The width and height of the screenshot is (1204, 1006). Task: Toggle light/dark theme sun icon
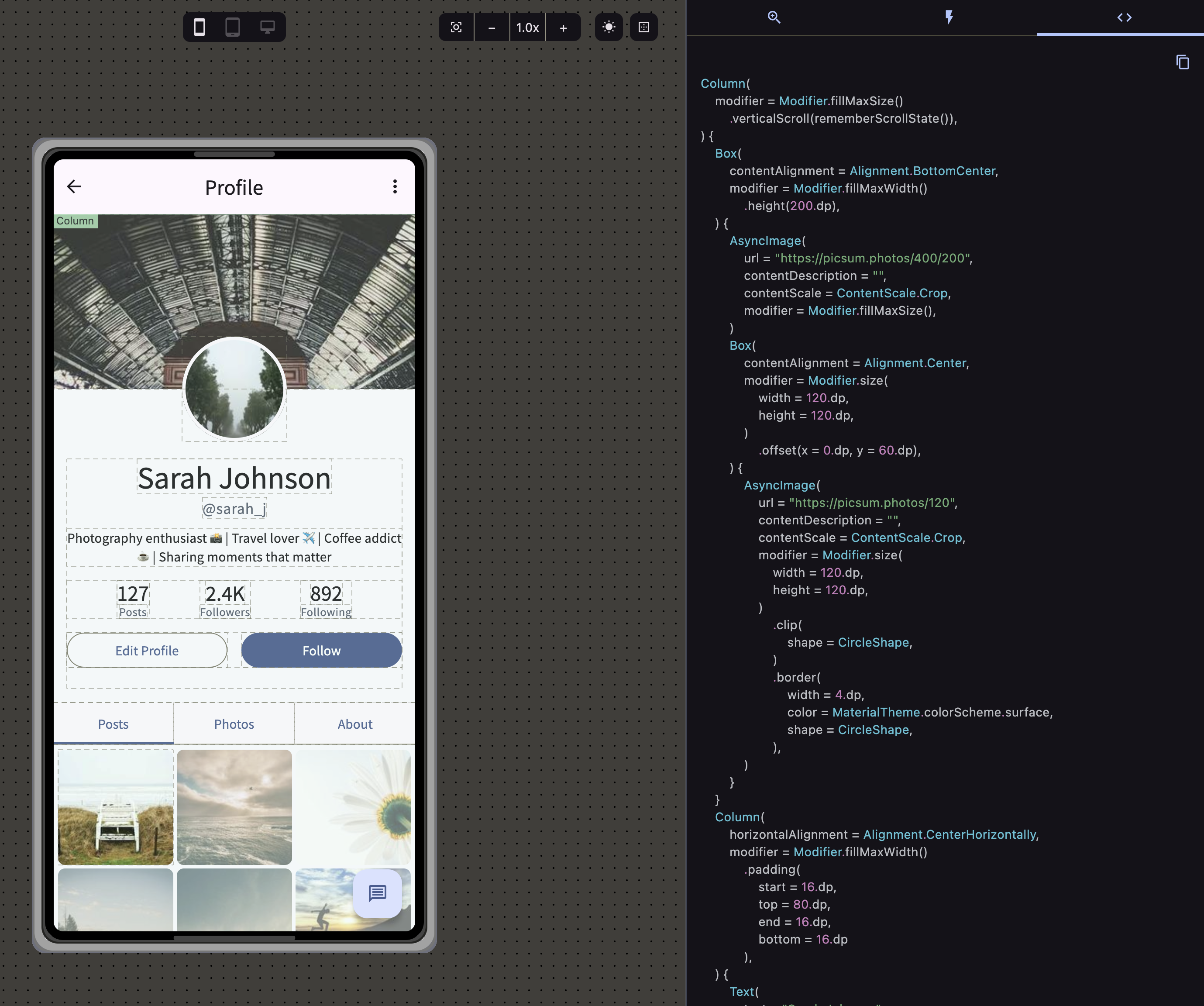point(609,27)
